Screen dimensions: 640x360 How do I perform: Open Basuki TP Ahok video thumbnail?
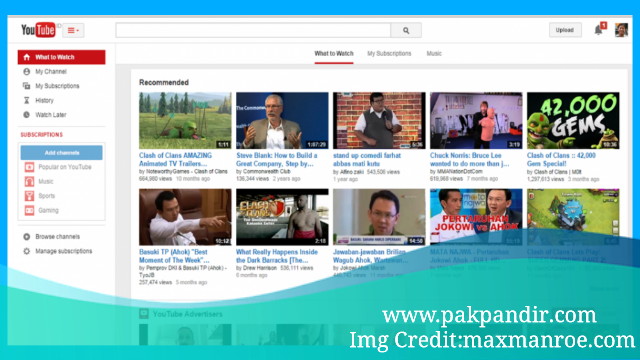(185, 217)
